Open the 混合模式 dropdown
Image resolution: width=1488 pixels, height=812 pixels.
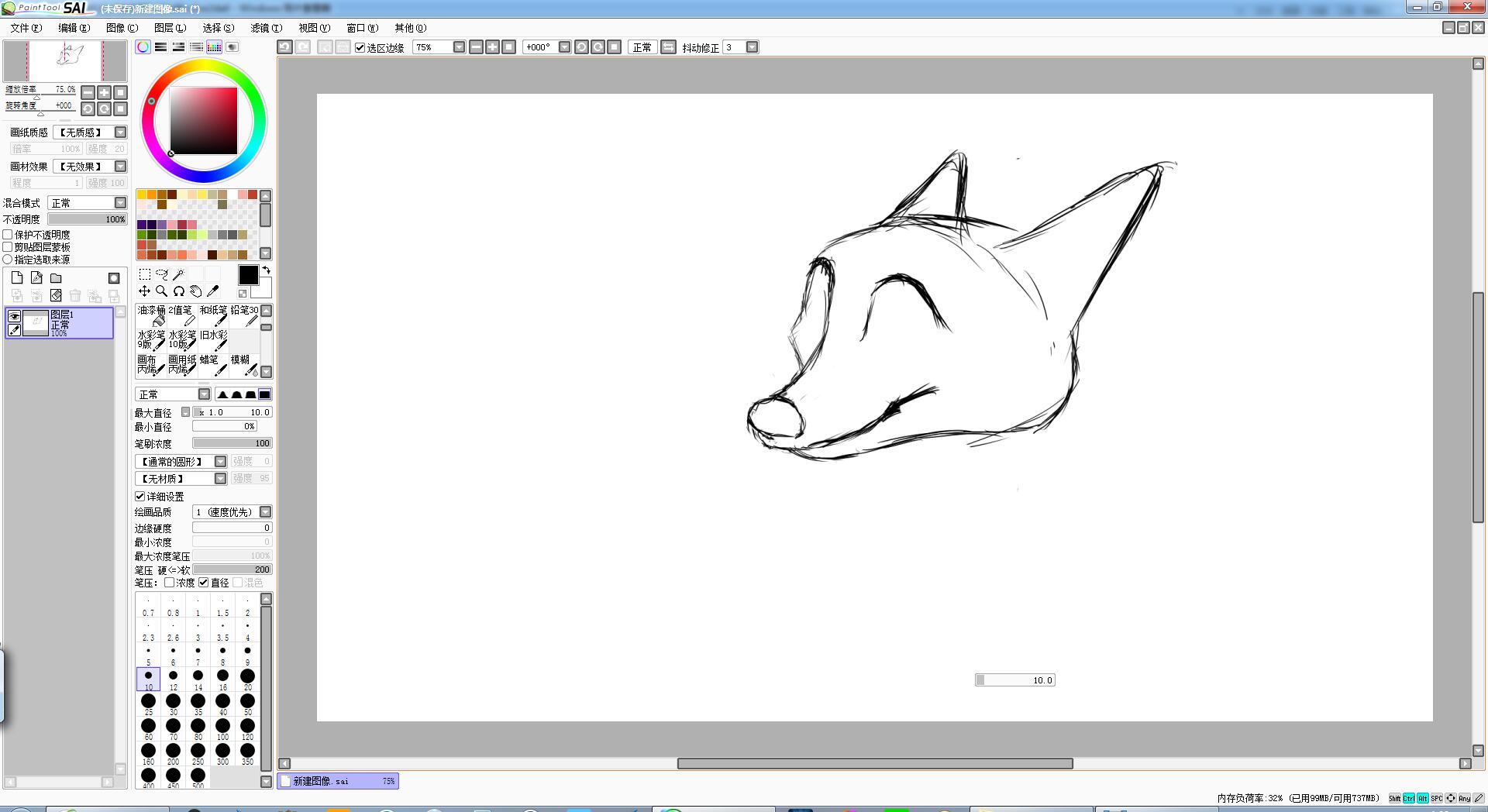point(120,203)
